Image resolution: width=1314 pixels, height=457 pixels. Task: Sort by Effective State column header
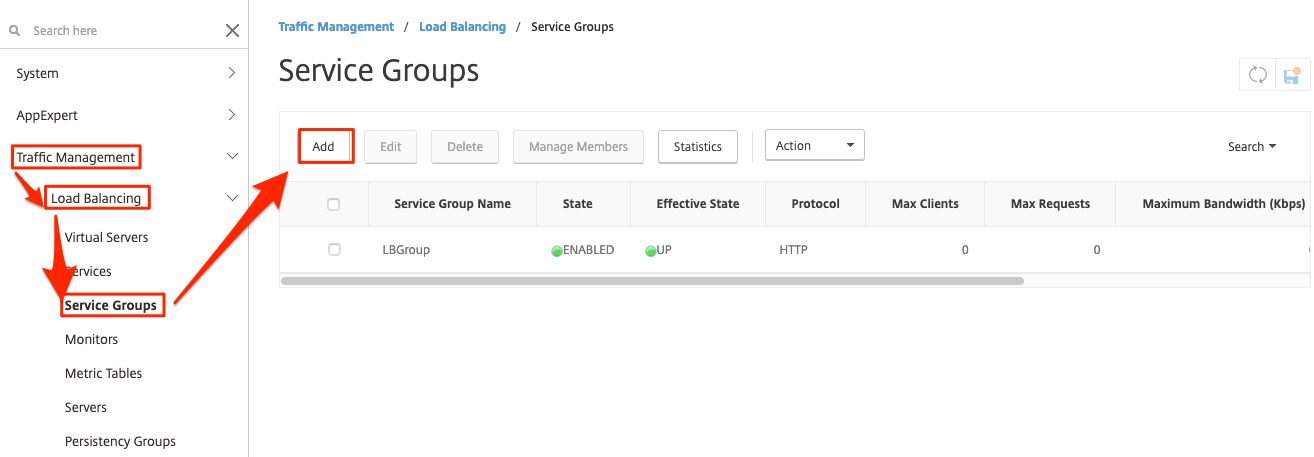(698, 204)
